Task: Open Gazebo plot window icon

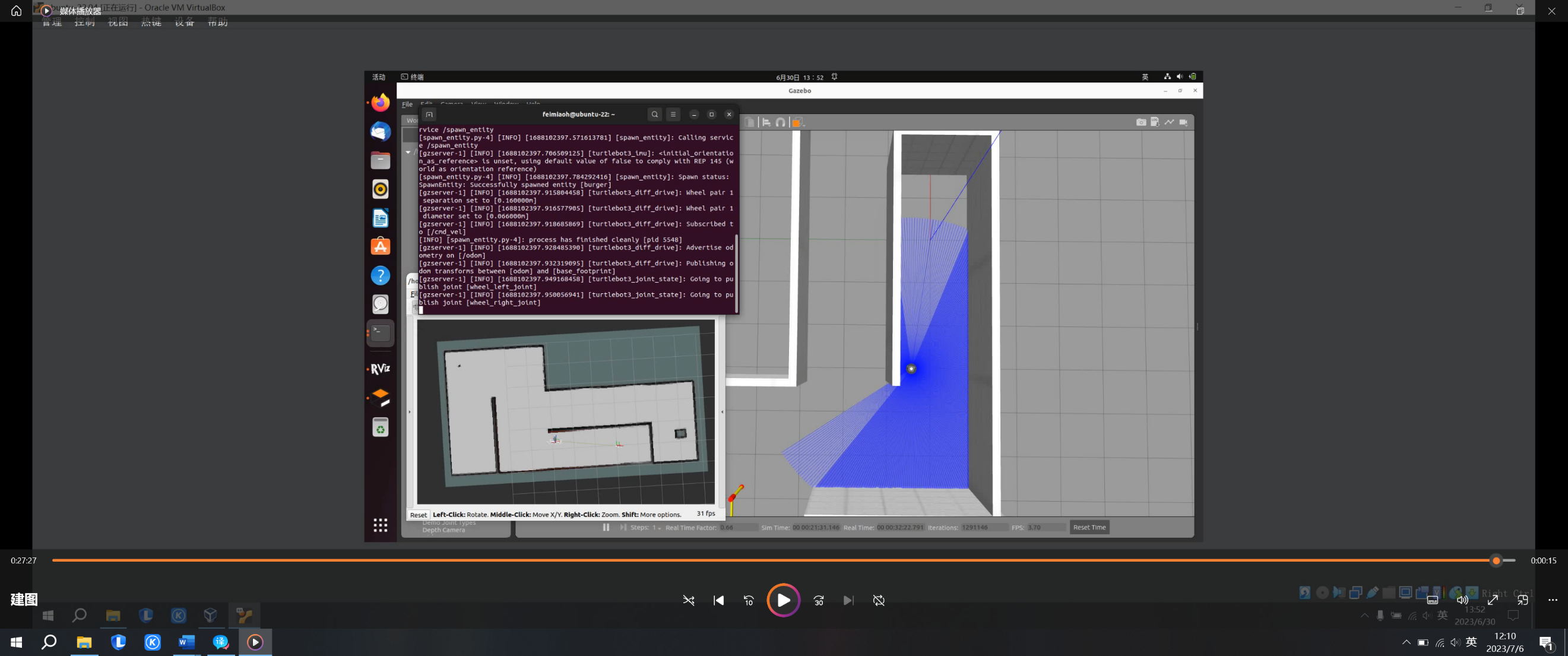Action: (1168, 122)
